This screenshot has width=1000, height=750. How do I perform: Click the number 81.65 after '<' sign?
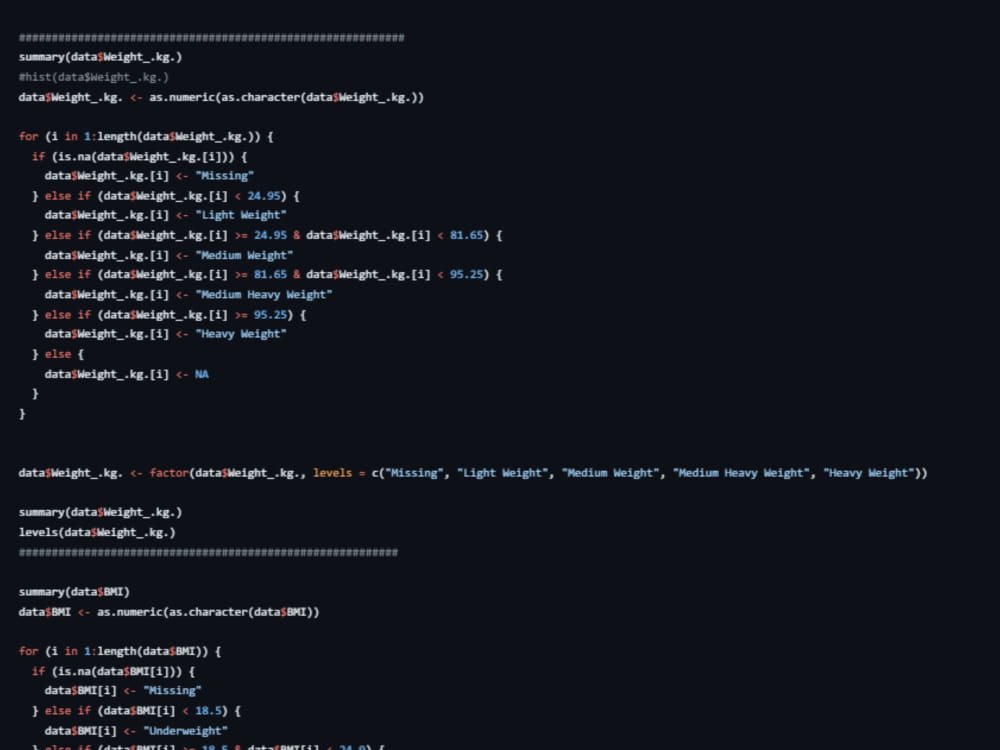click(x=467, y=235)
